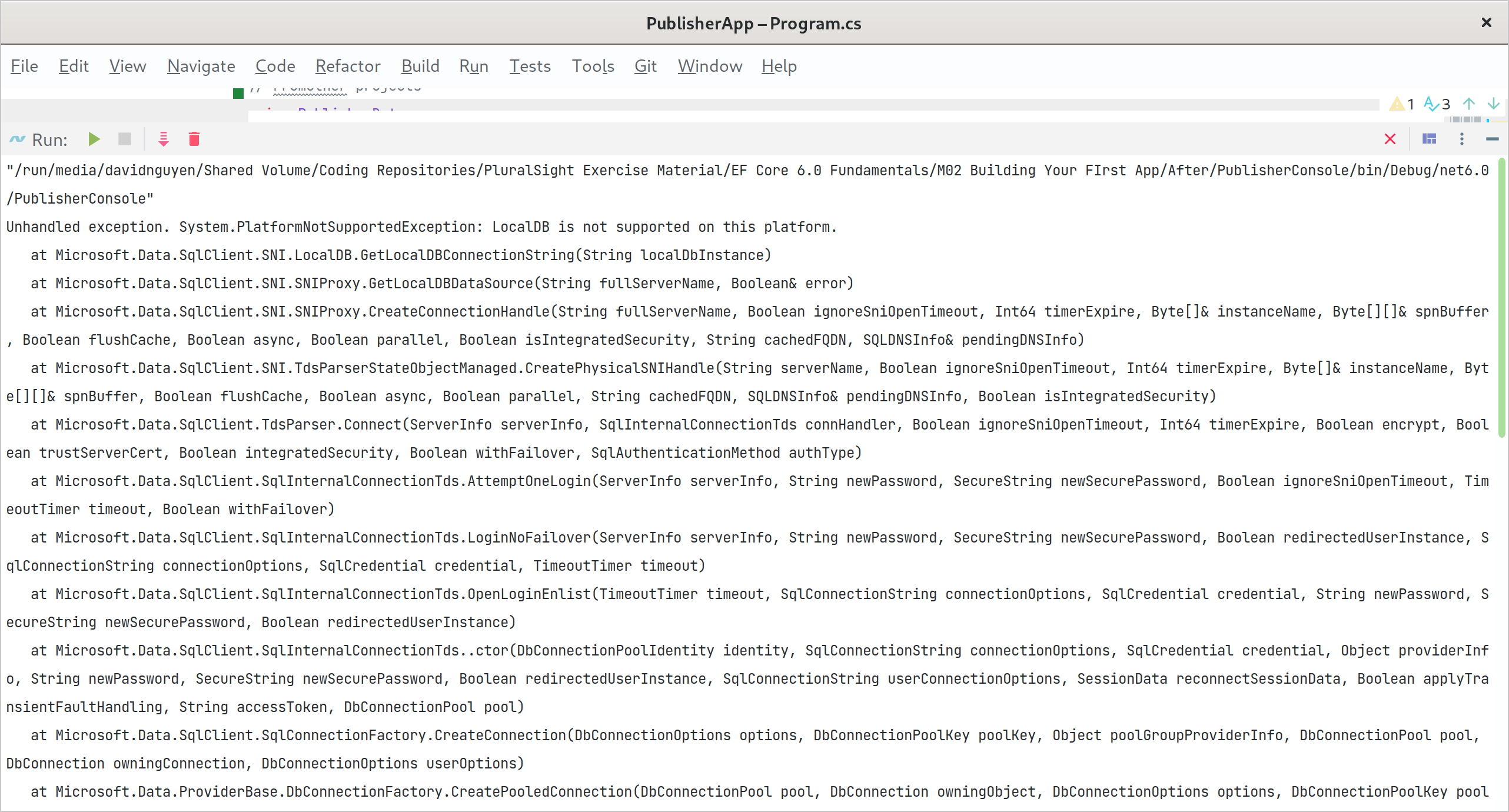
Task: Open the Git menu
Action: 645,66
